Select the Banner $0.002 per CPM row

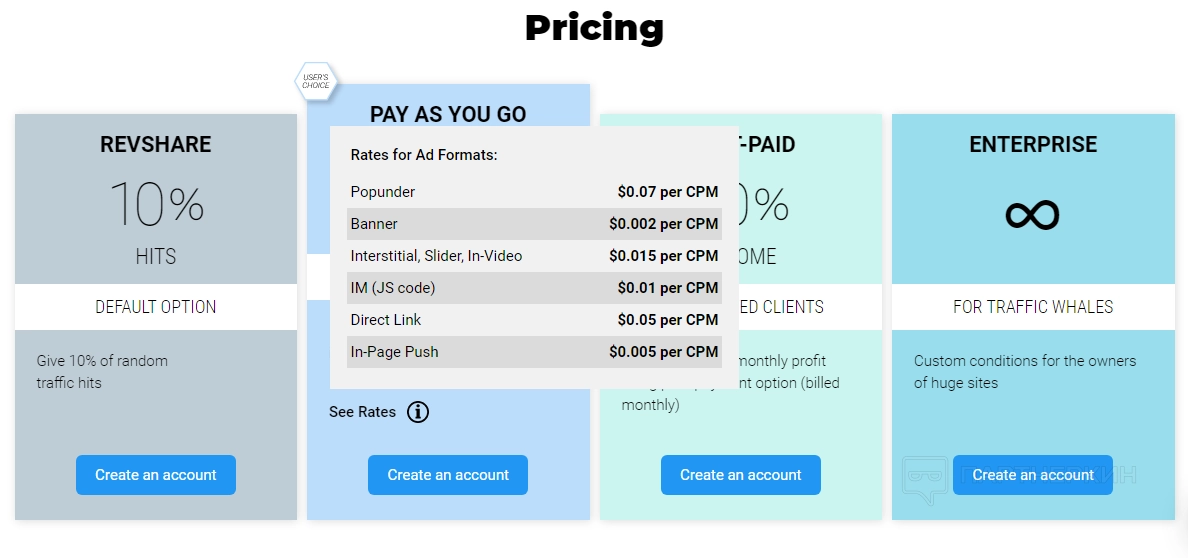pyautogui.click(x=534, y=224)
